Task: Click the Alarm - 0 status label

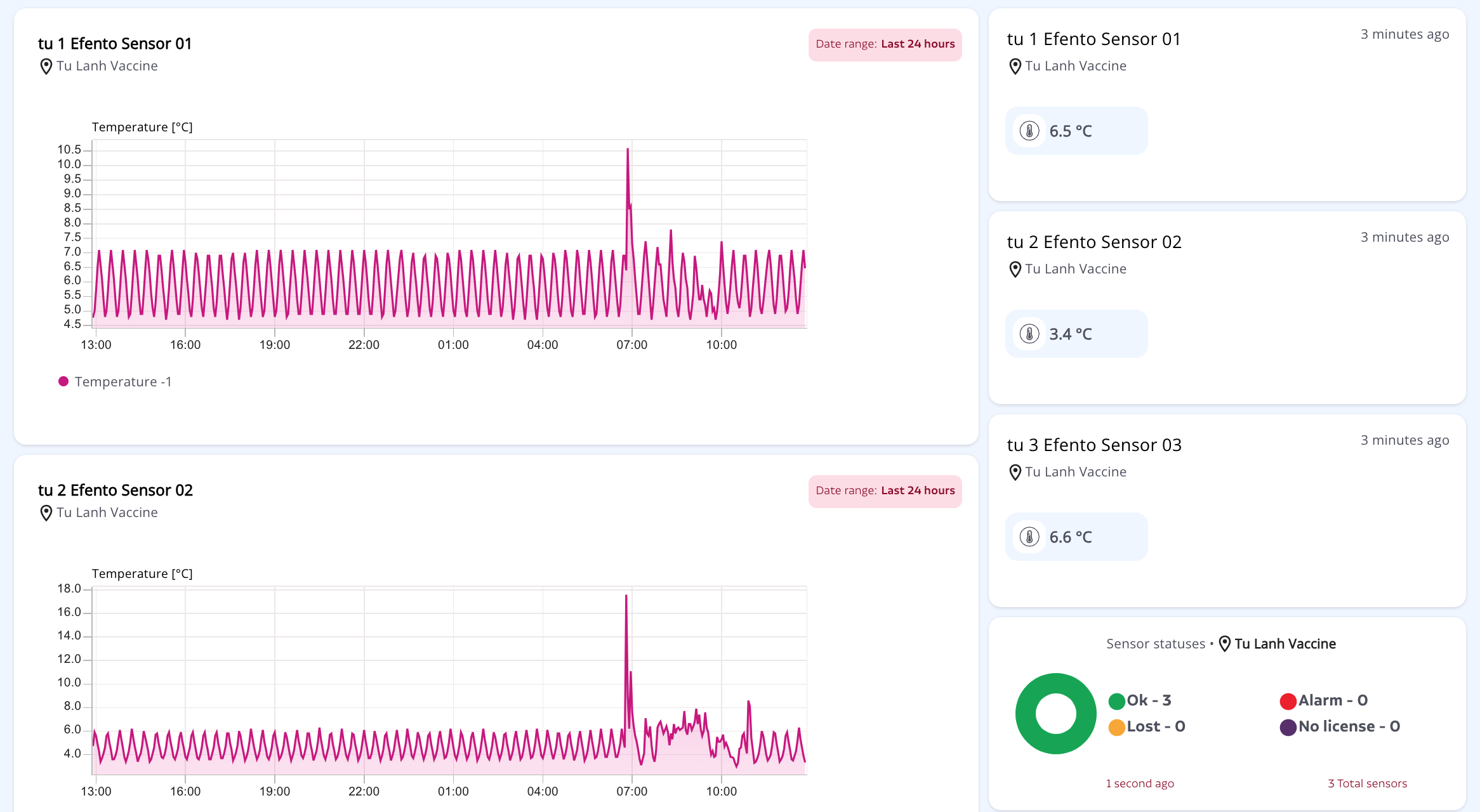Action: coord(1333,700)
